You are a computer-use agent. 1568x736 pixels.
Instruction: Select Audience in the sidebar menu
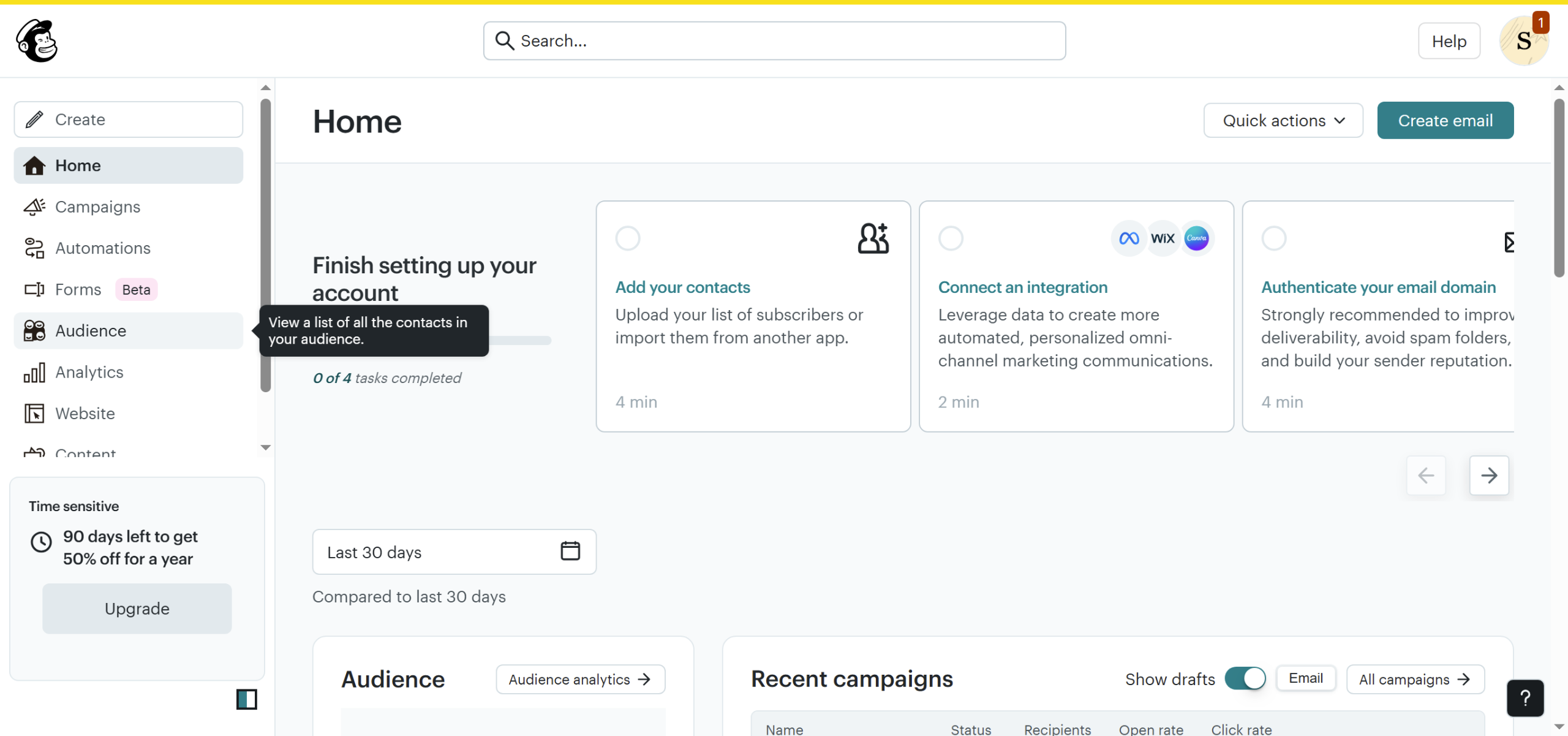(91, 331)
